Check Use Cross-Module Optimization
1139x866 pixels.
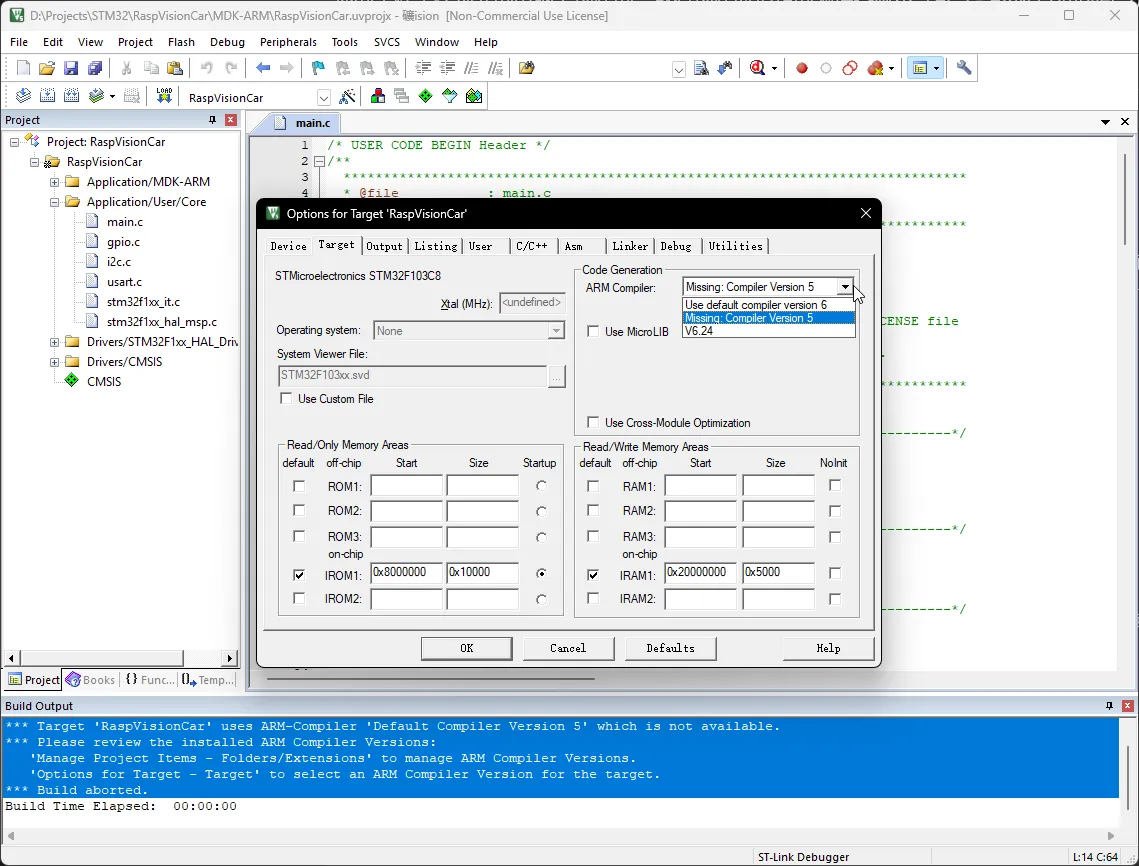[x=593, y=423]
